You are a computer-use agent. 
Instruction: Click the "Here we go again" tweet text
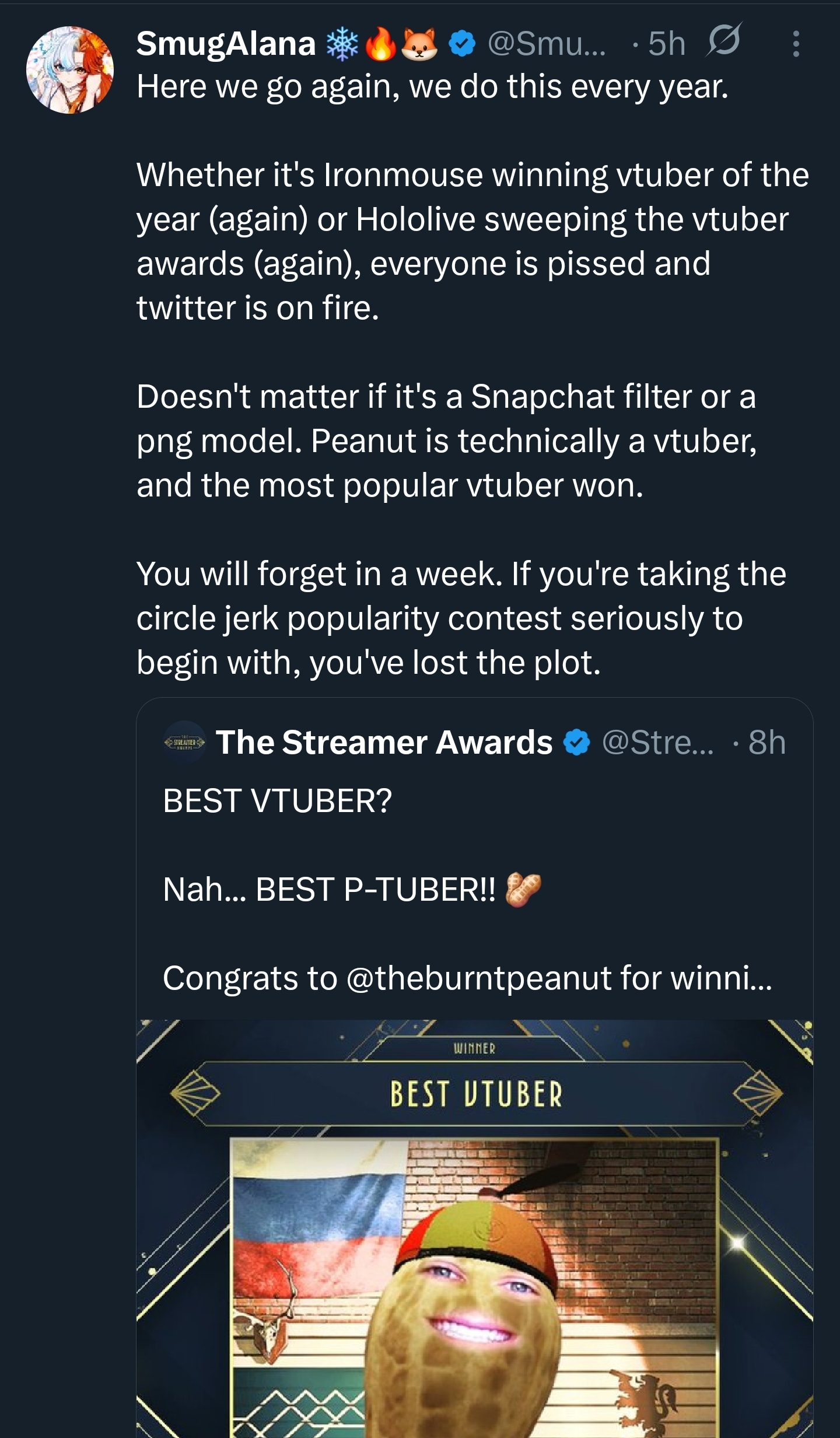pos(432,87)
